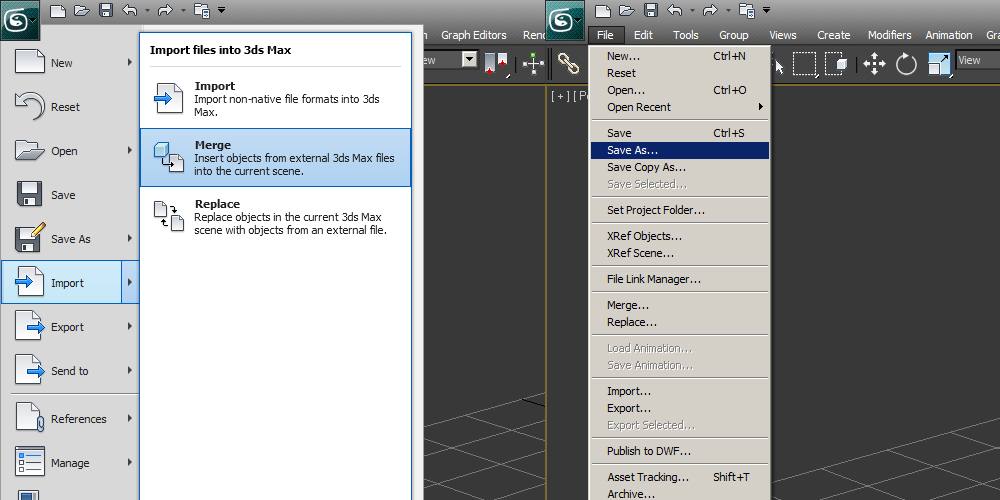Choose Save As… in File menu
The width and height of the screenshot is (1000, 500).
pyautogui.click(x=680, y=150)
